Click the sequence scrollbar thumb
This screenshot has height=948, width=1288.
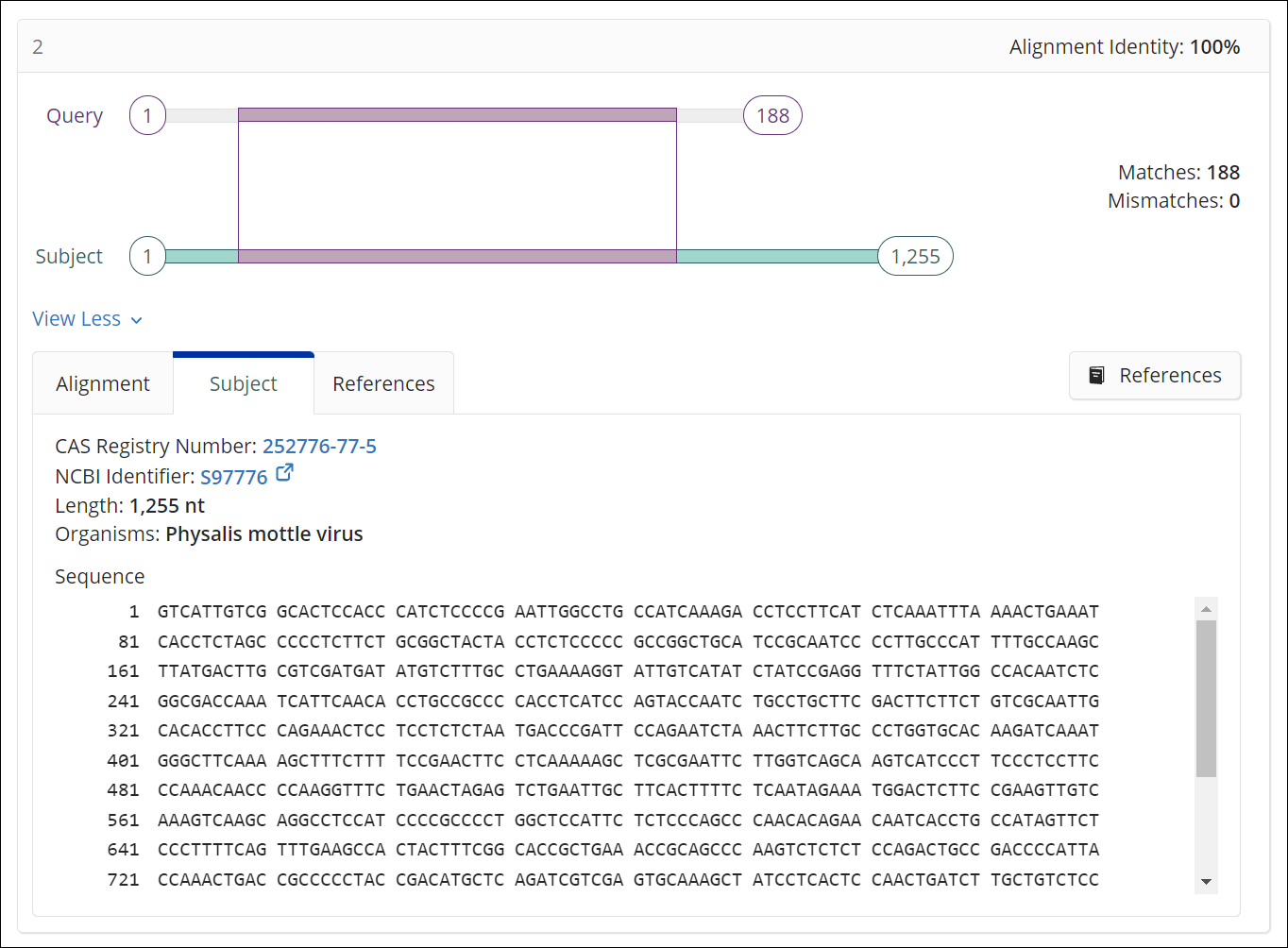1206,699
